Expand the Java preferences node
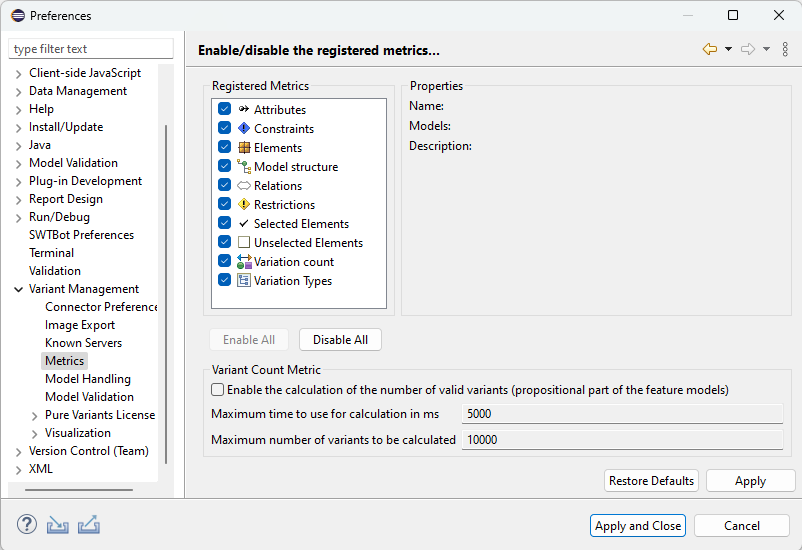Screen dimensions: 802x550 click(x=19, y=145)
